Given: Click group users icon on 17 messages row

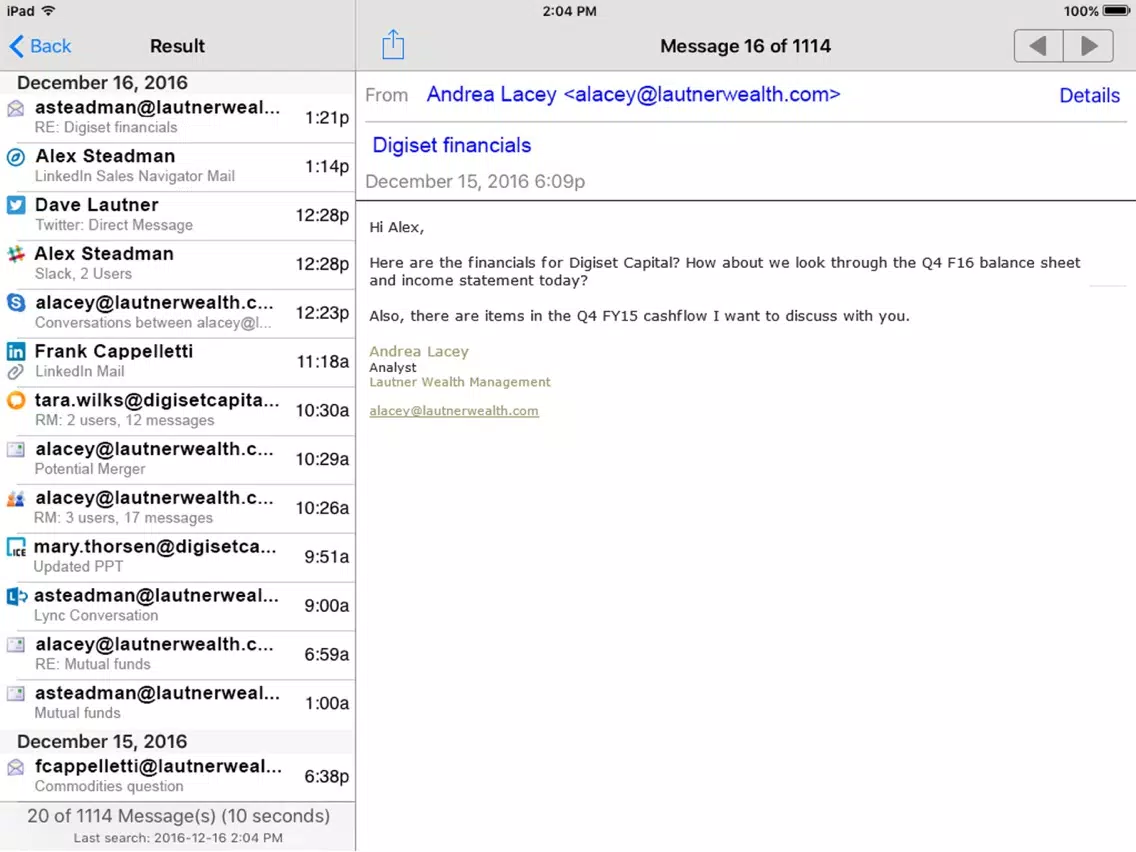Looking at the screenshot, I should [15, 498].
